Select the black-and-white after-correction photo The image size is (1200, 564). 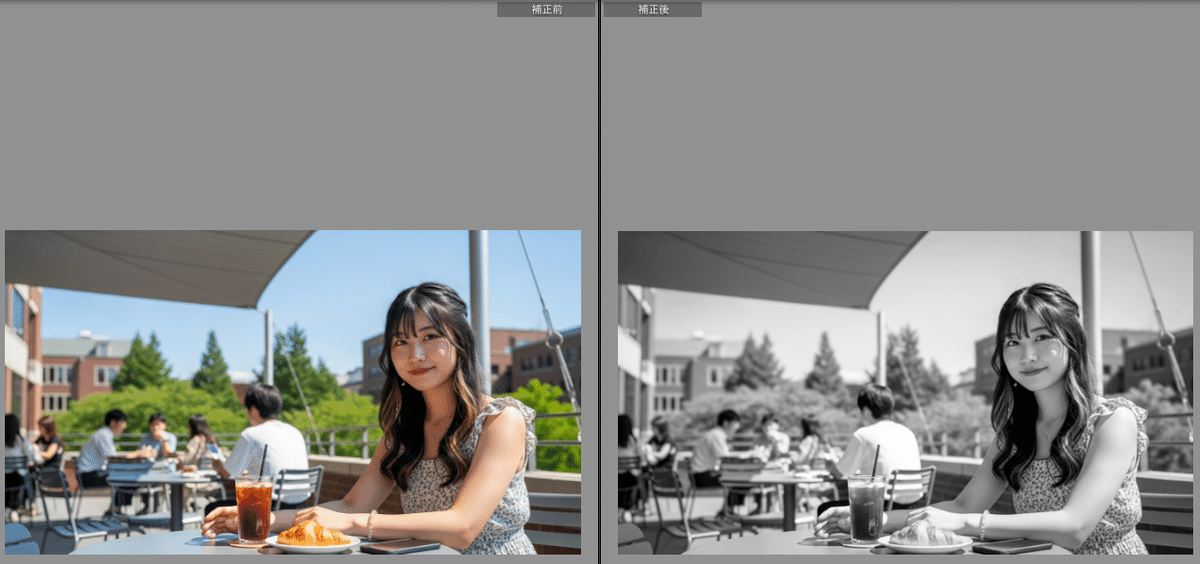905,392
